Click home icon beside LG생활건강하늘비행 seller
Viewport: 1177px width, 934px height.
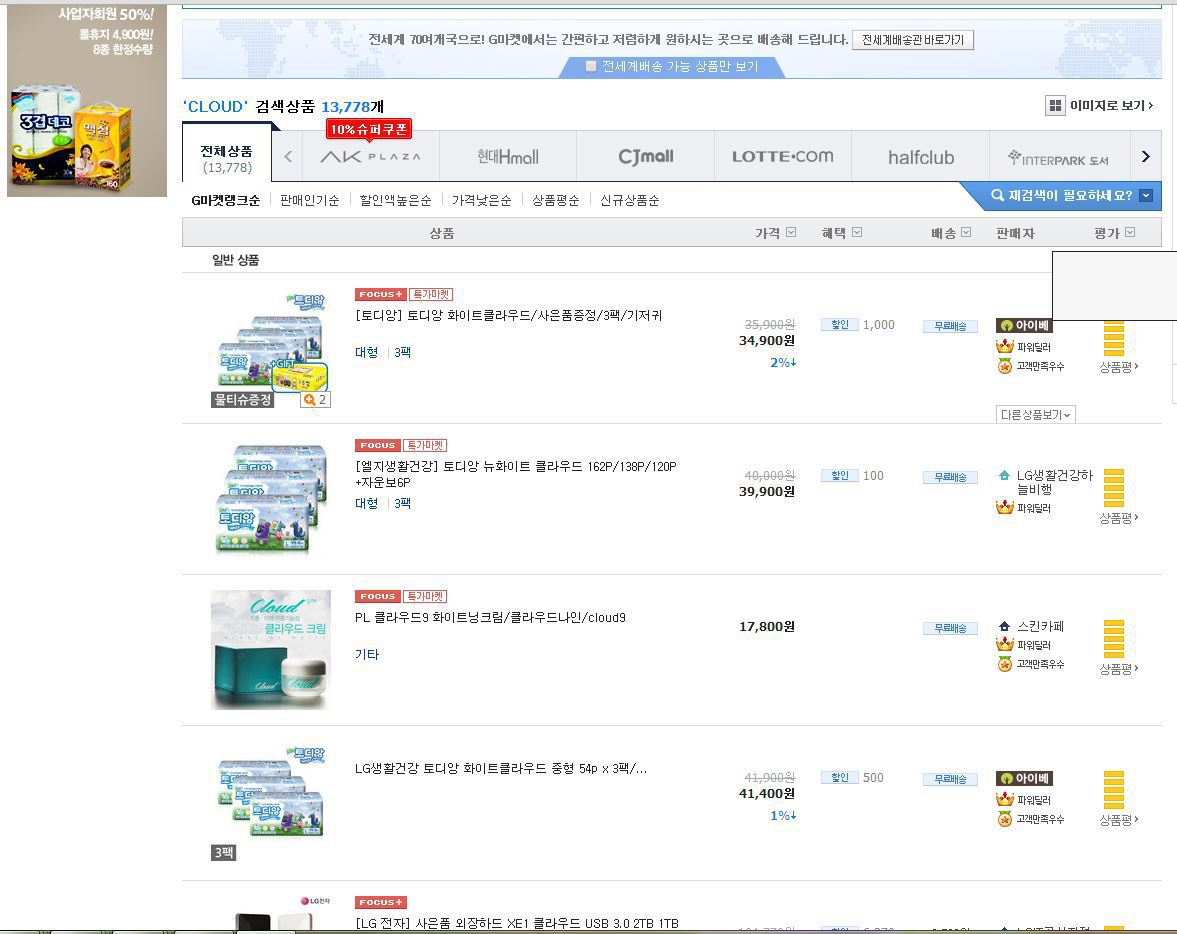coord(1004,475)
